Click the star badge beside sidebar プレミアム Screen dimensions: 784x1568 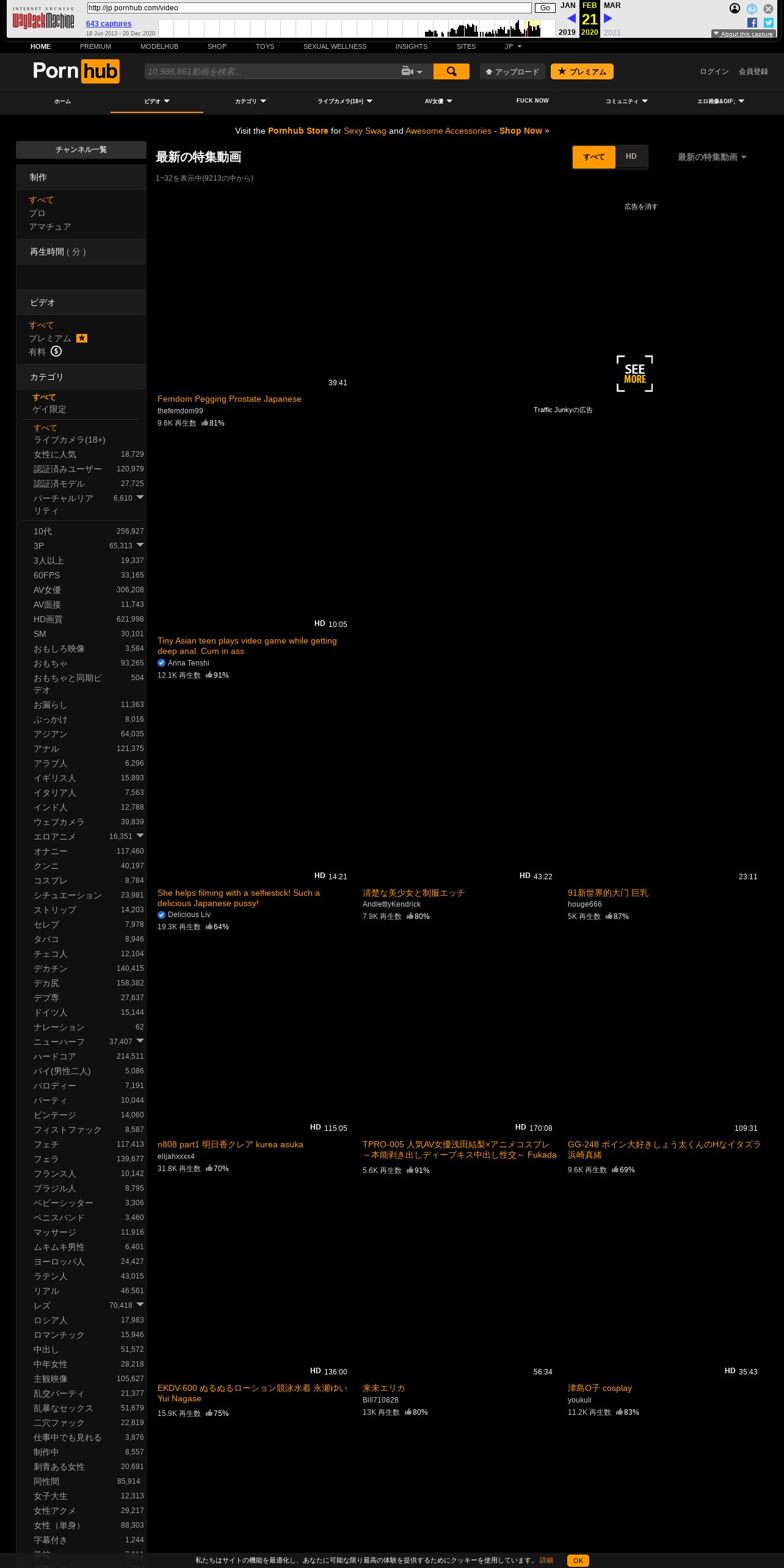[x=82, y=338]
